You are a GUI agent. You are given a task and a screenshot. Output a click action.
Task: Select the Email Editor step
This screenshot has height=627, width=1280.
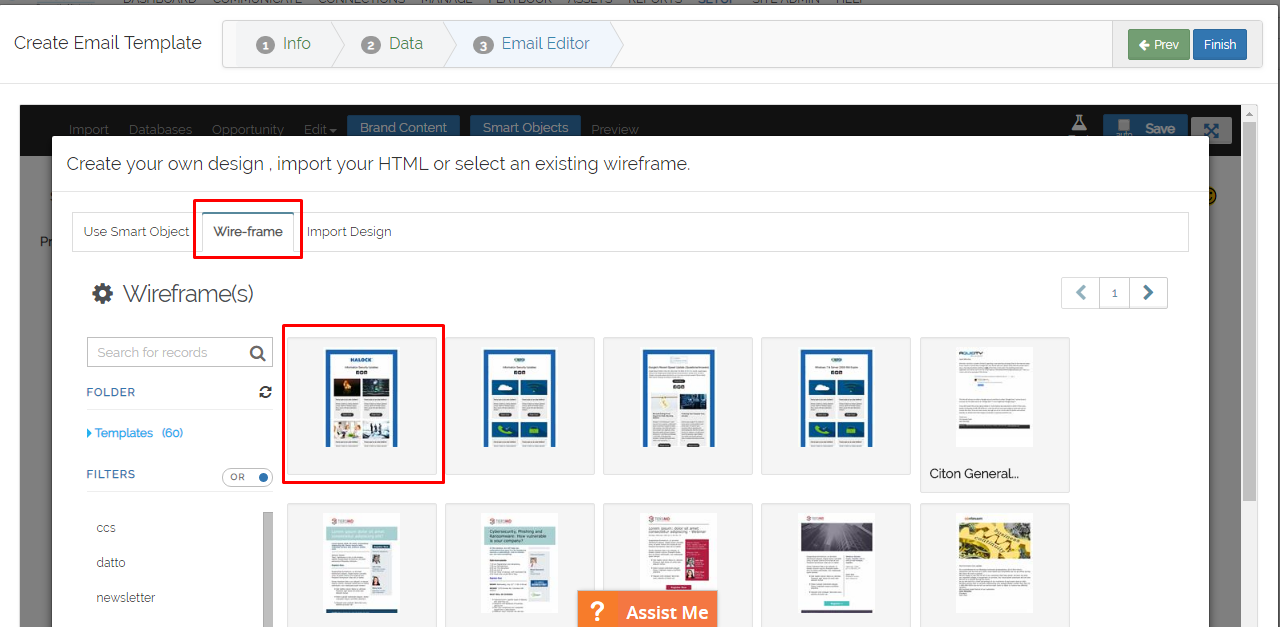point(532,44)
